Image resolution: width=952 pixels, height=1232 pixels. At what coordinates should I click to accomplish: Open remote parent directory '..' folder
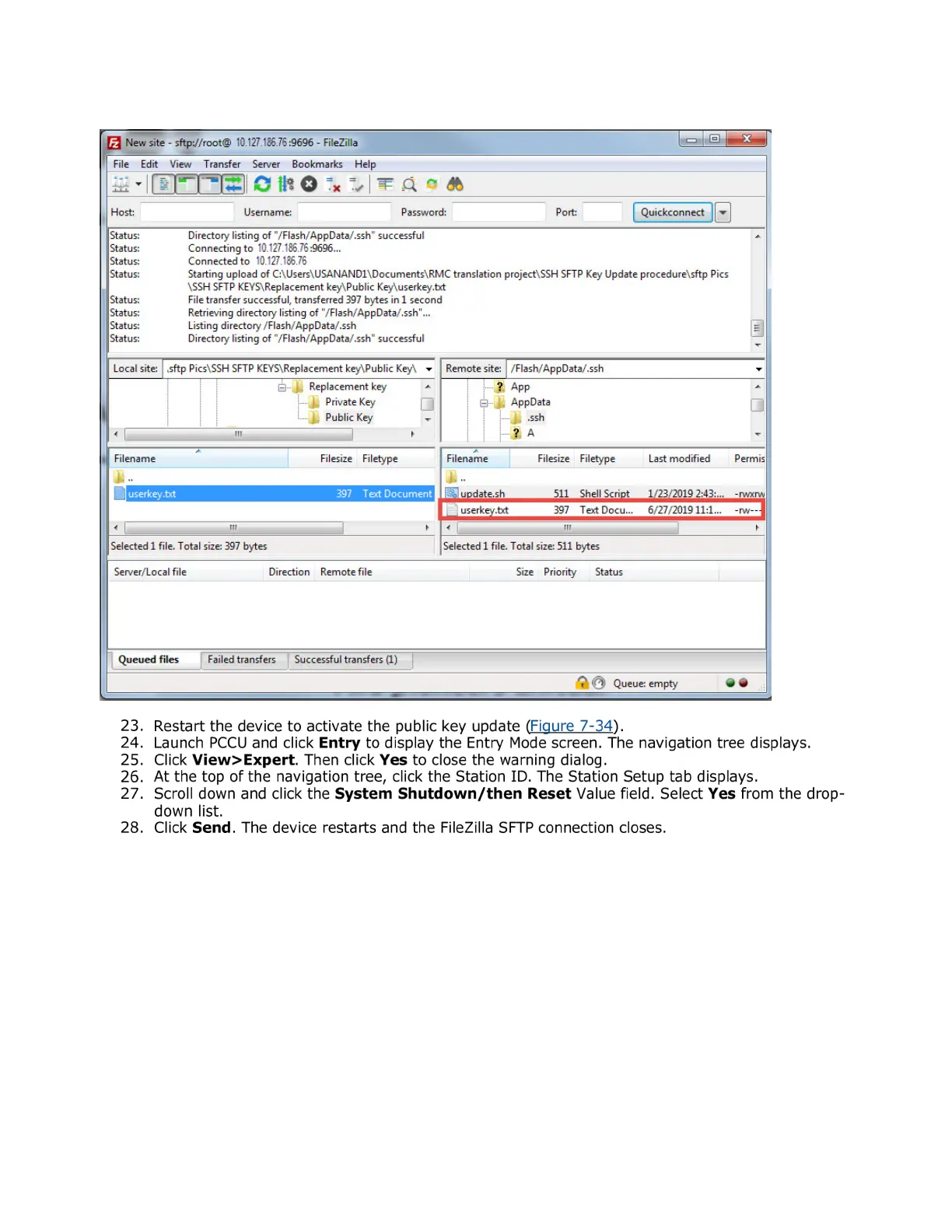457,478
